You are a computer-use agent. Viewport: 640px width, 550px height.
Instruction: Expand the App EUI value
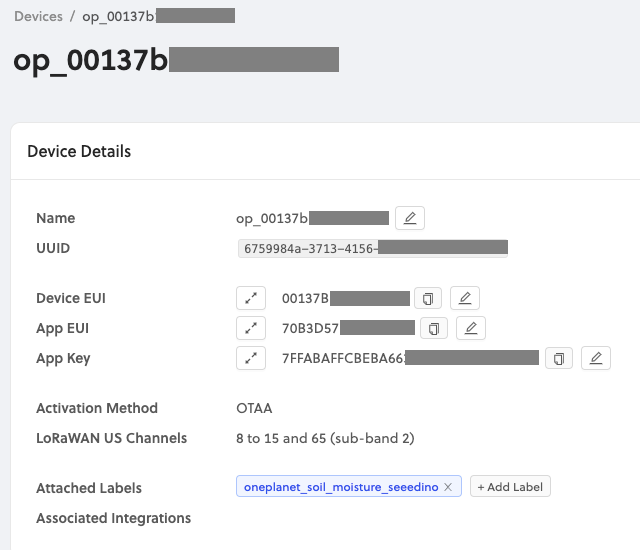[251, 328]
